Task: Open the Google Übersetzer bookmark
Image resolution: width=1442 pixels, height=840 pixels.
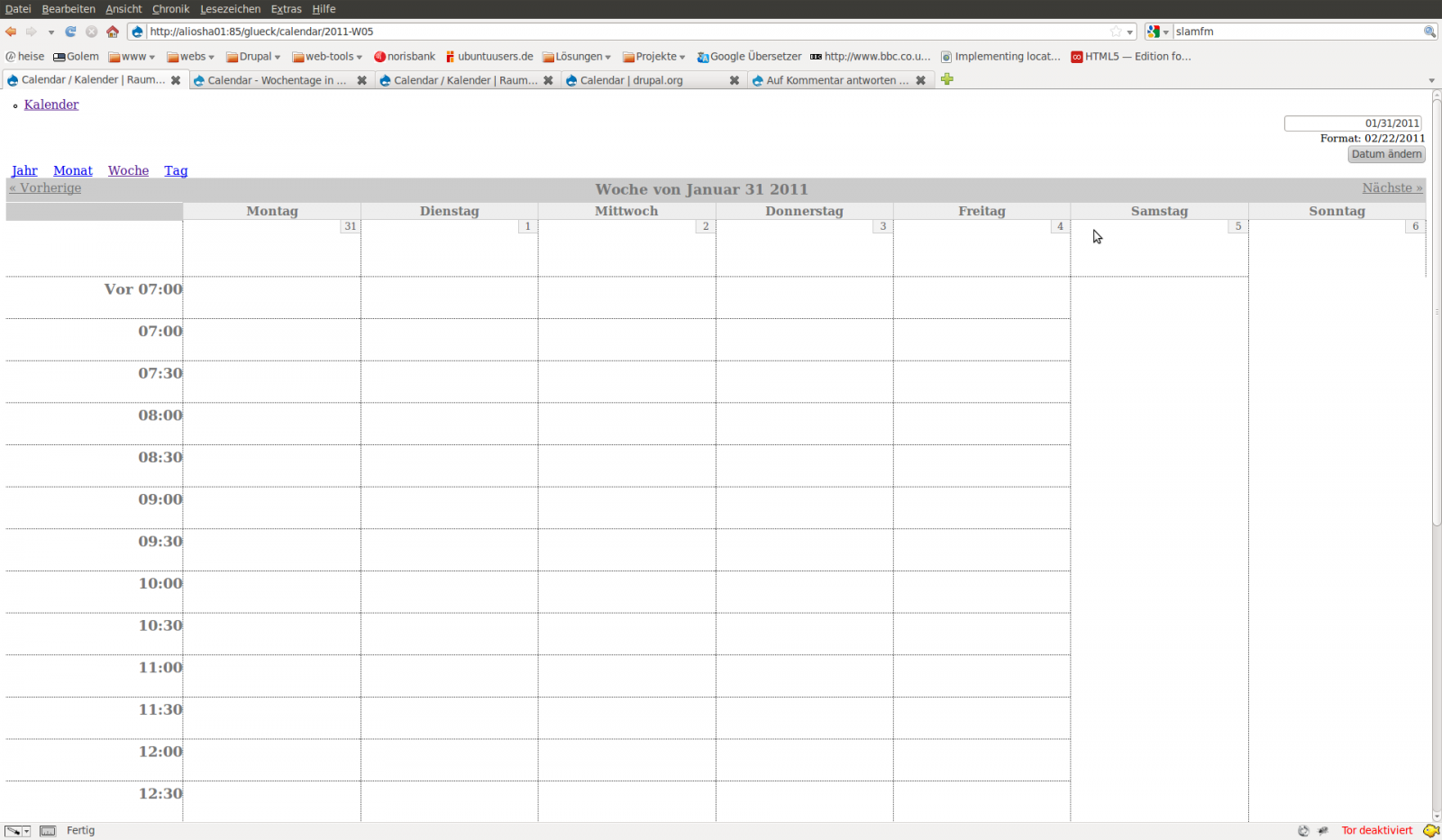Action: coord(749,57)
